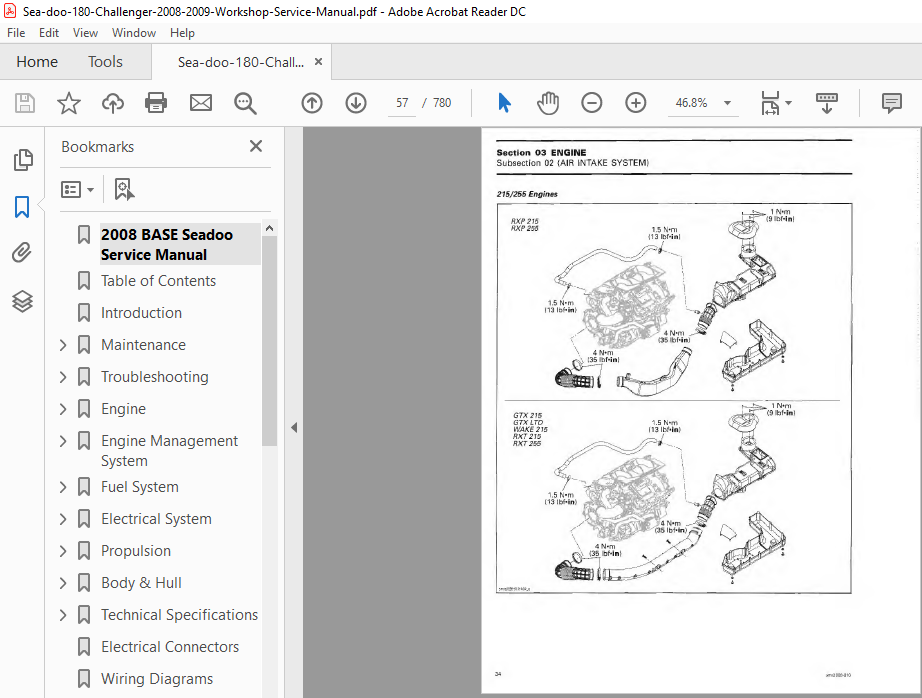Expand the Engine Management System bookmark
922x698 pixels.
[63, 441]
